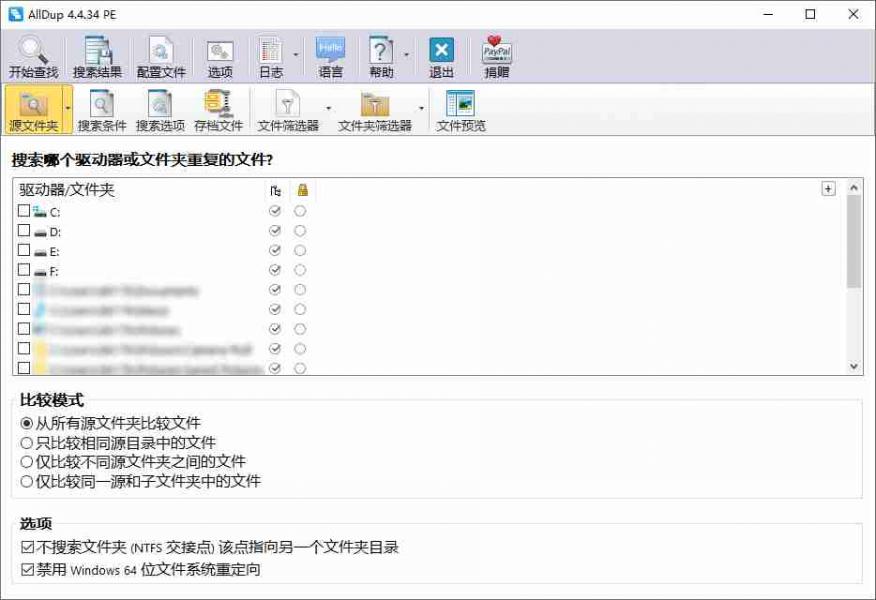
Task: Click the 驱动器/文件夹 column header
Action: pos(67,190)
